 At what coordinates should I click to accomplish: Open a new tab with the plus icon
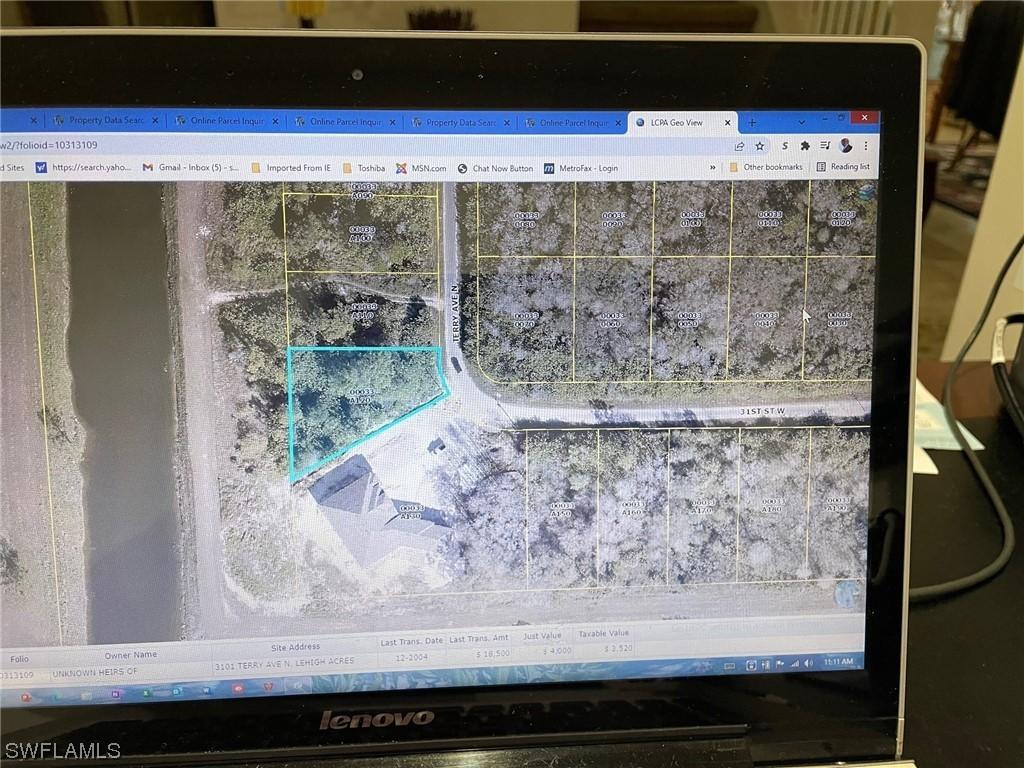pyautogui.click(x=751, y=122)
